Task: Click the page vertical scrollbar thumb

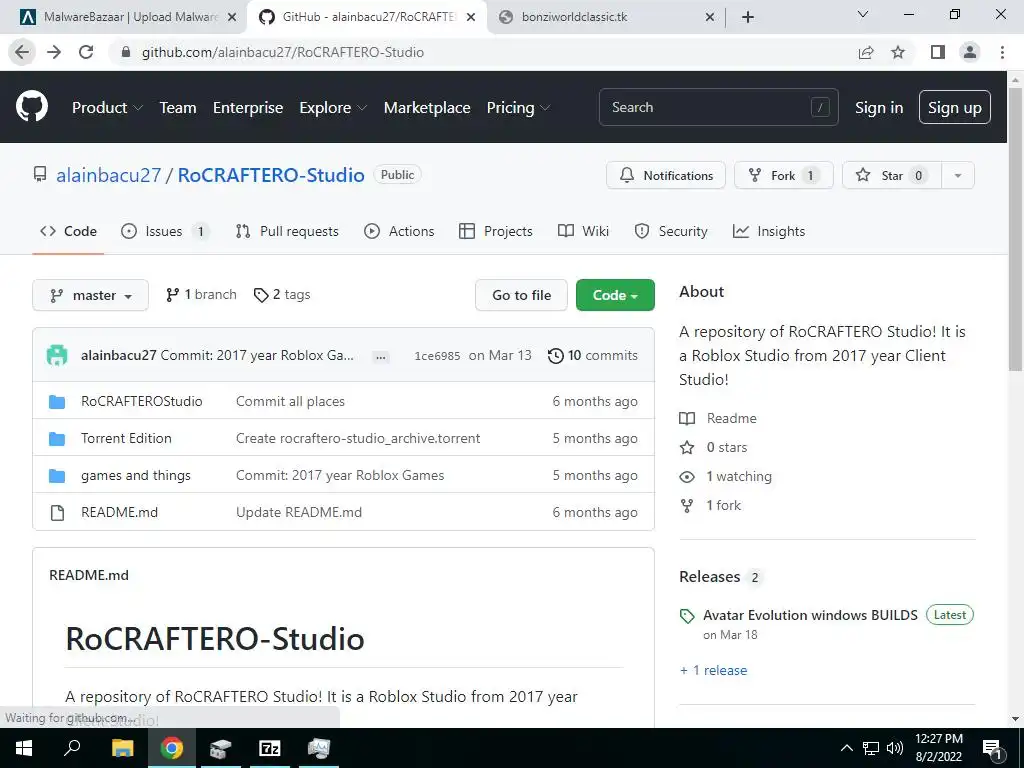Action: coord(1016,229)
